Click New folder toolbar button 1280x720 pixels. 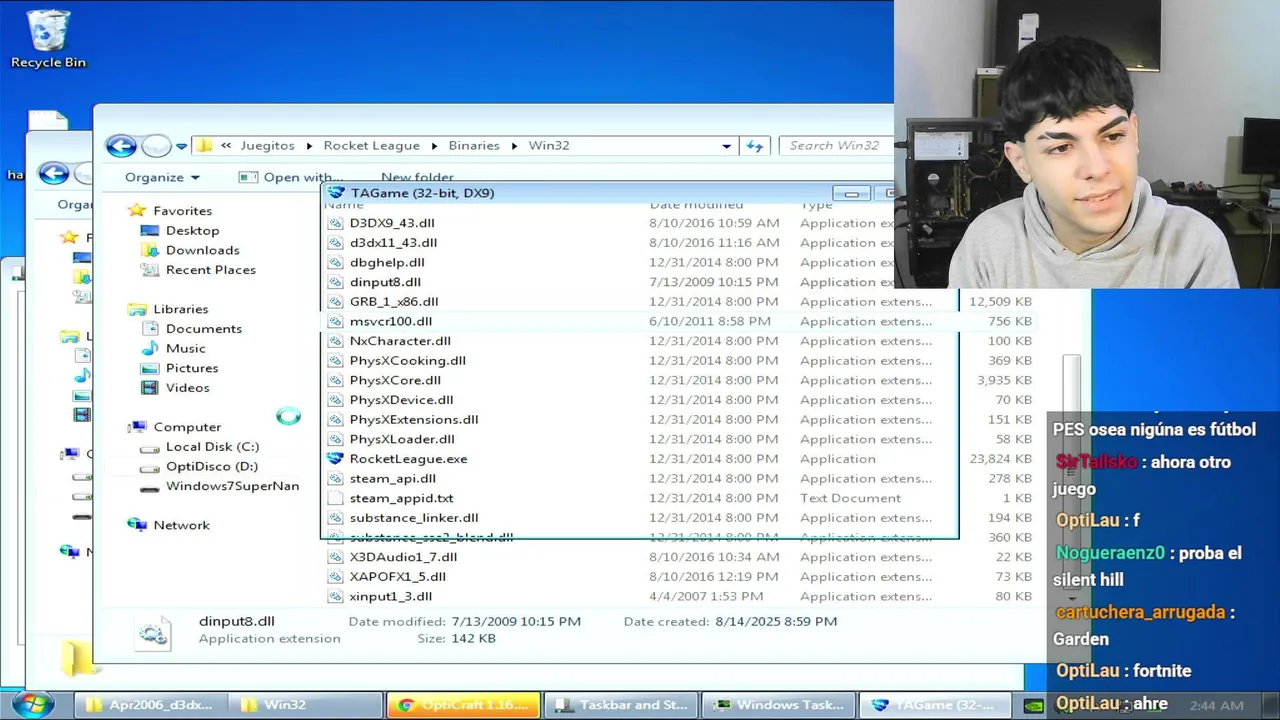[x=417, y=177]
